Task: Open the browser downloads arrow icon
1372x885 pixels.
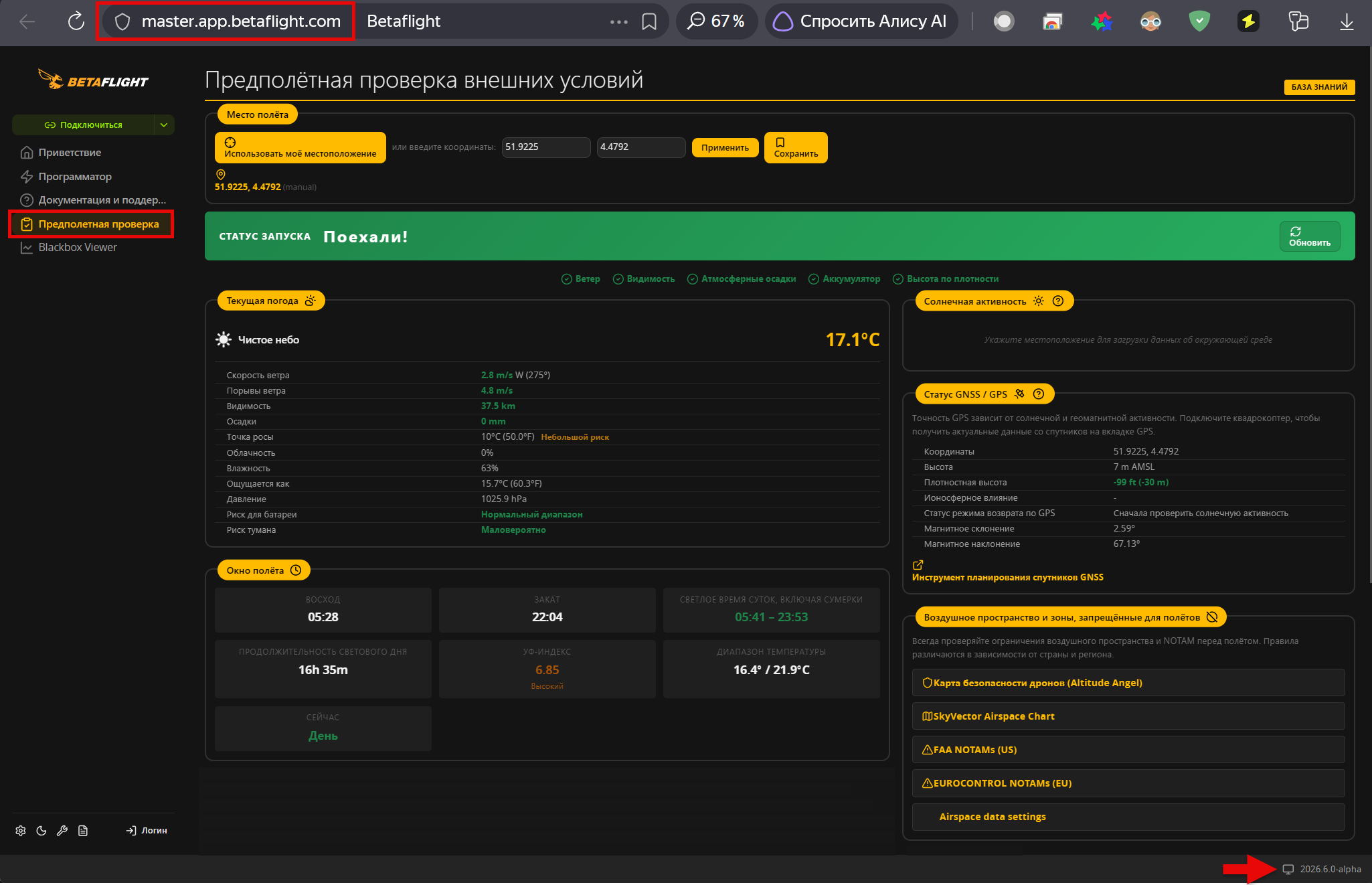Action: click(x=1347, y=21)
